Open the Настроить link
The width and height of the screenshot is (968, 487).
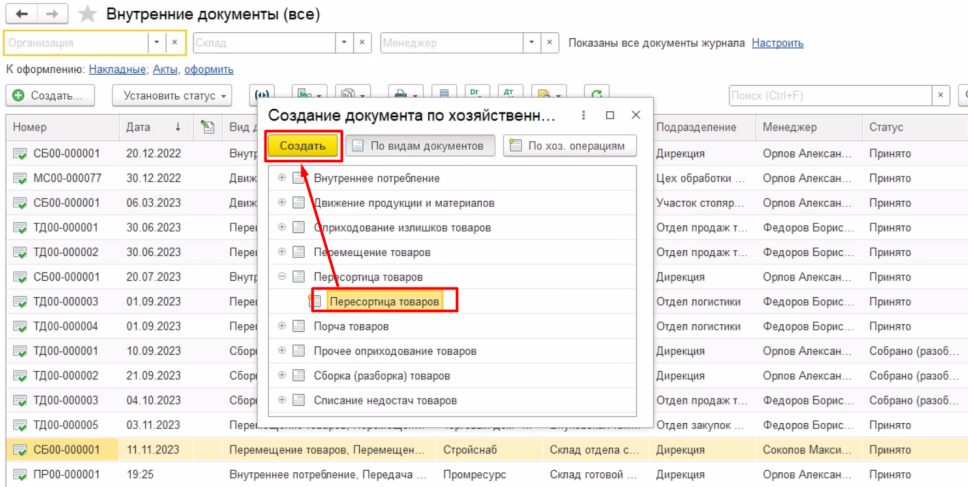(777, 43)
